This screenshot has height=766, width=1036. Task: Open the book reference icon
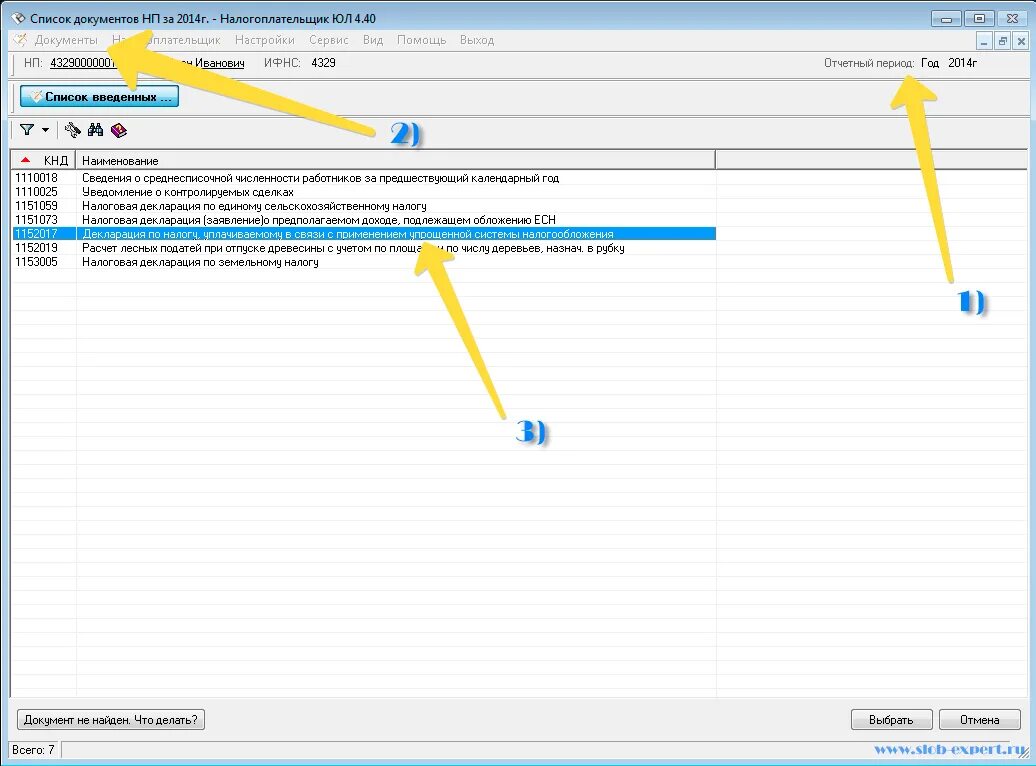(x=119, y=130)
